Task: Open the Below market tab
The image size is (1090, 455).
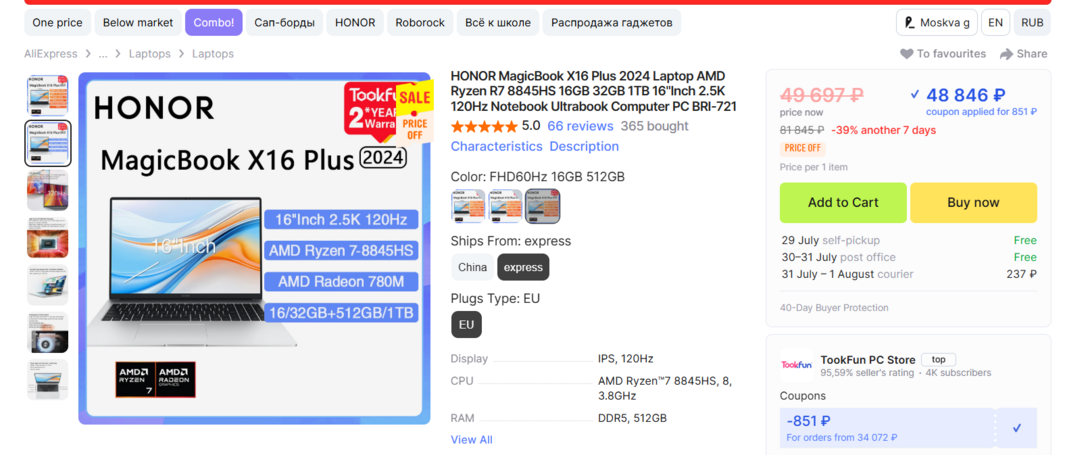Action: [138, 22]
